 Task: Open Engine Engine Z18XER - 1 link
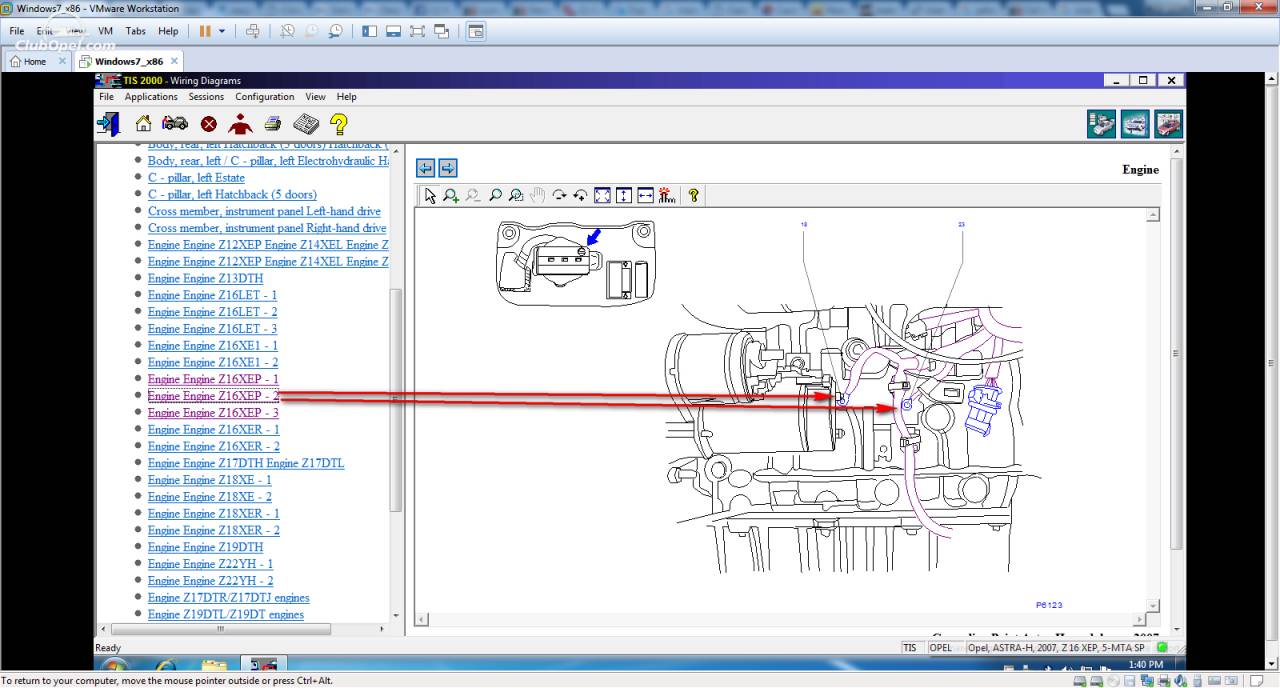(214, 514)
